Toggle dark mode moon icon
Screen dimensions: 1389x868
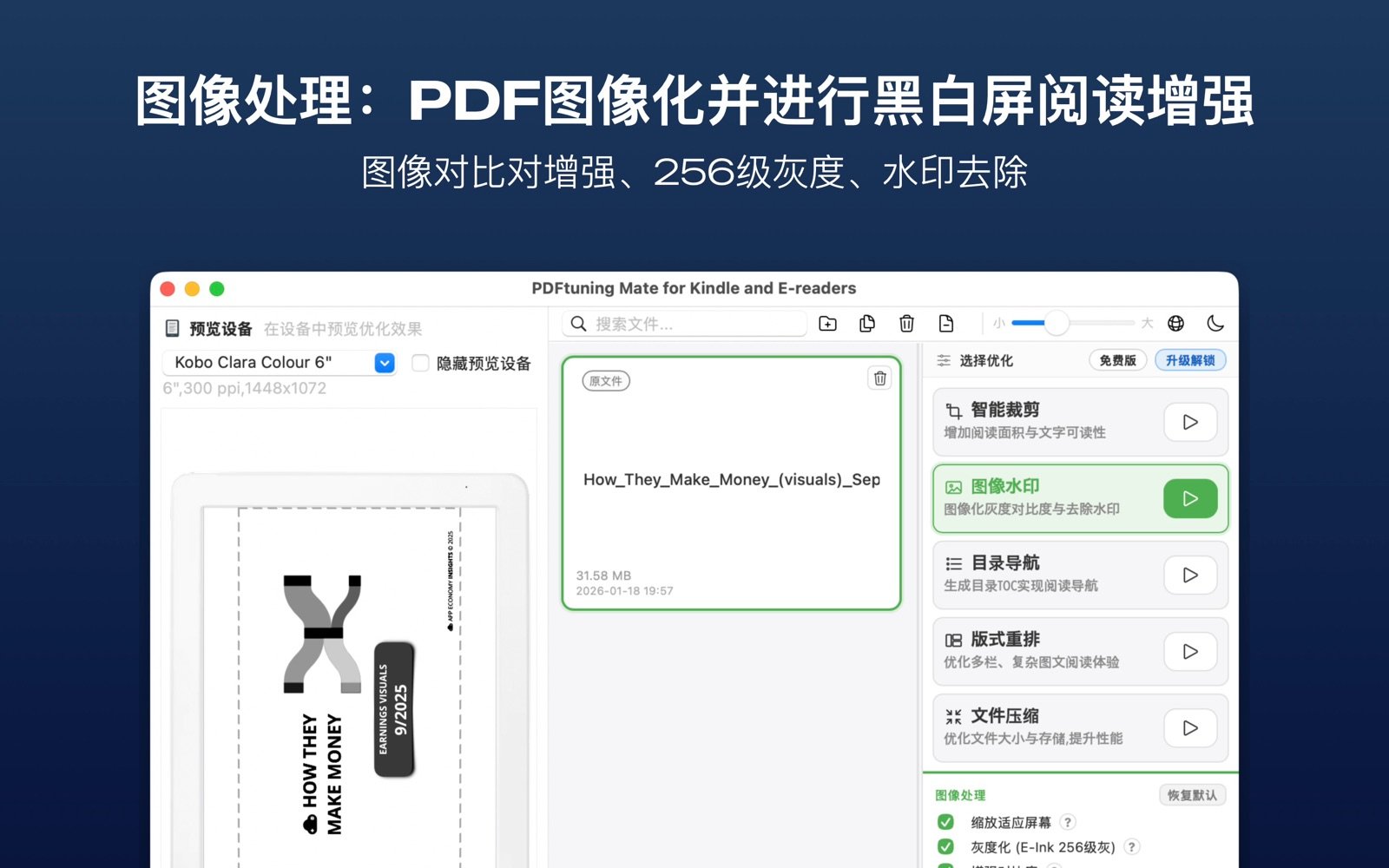pyautogui.click(x=1215, y=323)
